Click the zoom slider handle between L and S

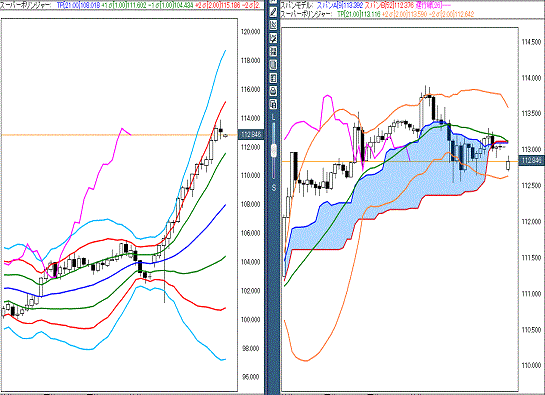pos(274,151)
